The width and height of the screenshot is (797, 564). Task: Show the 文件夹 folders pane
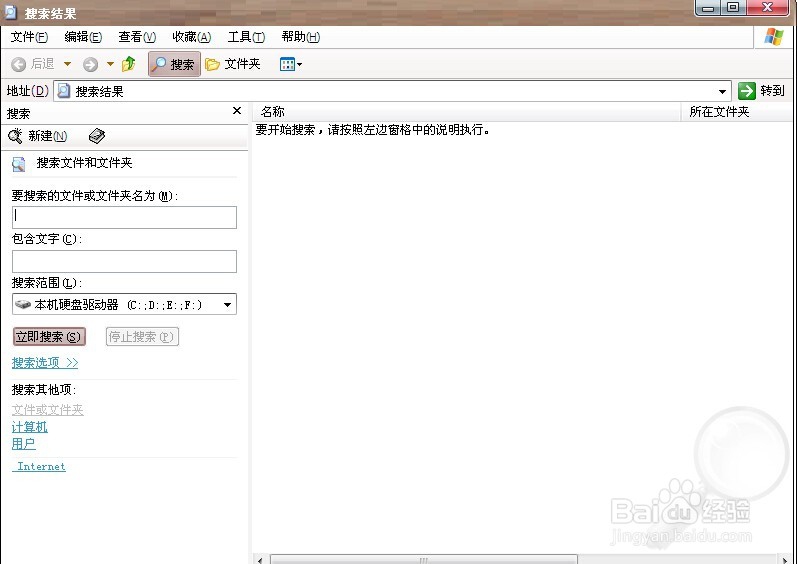point(233,64)
